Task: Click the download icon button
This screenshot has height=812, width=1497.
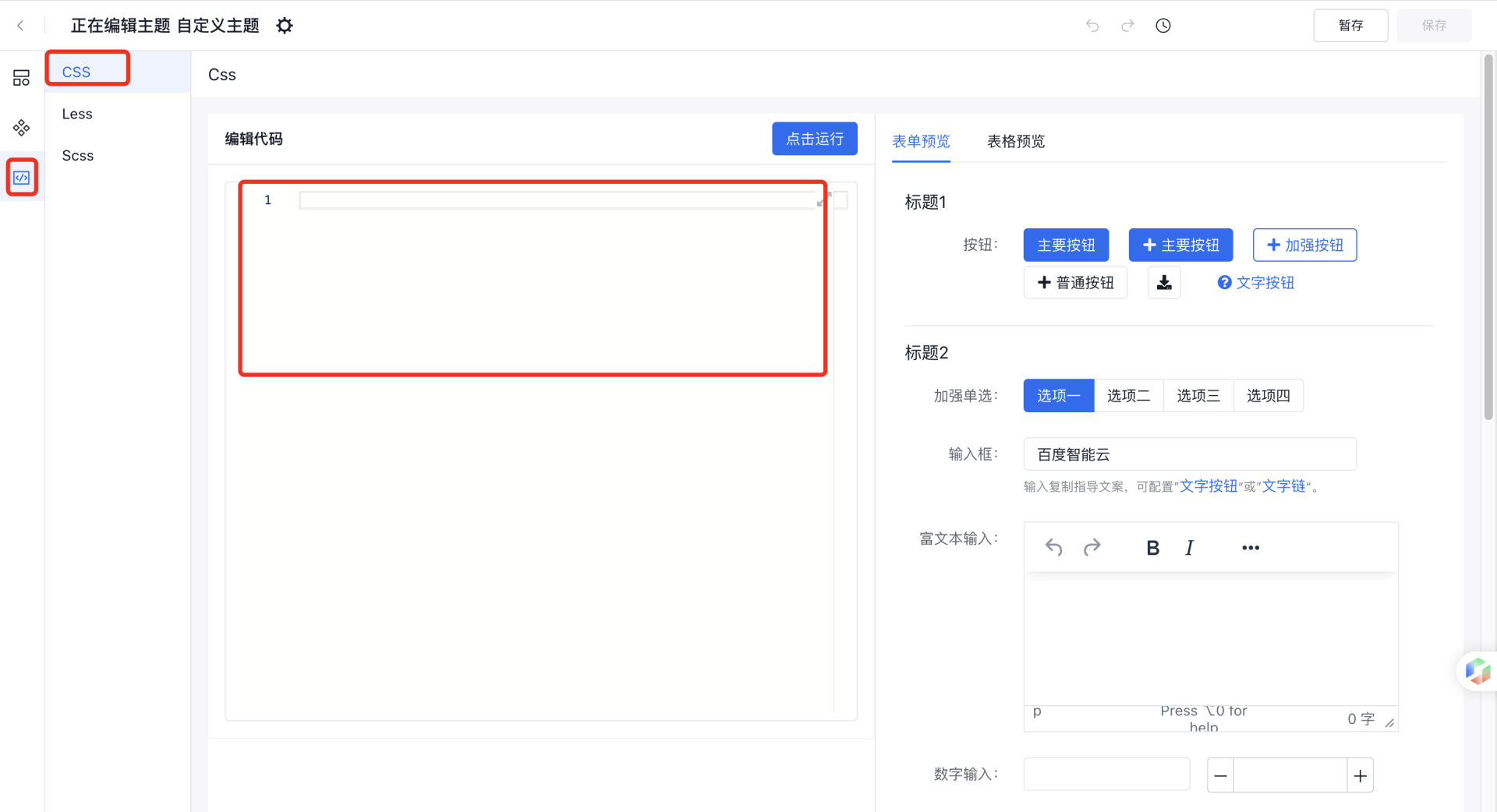Action: pos(1163,283)
